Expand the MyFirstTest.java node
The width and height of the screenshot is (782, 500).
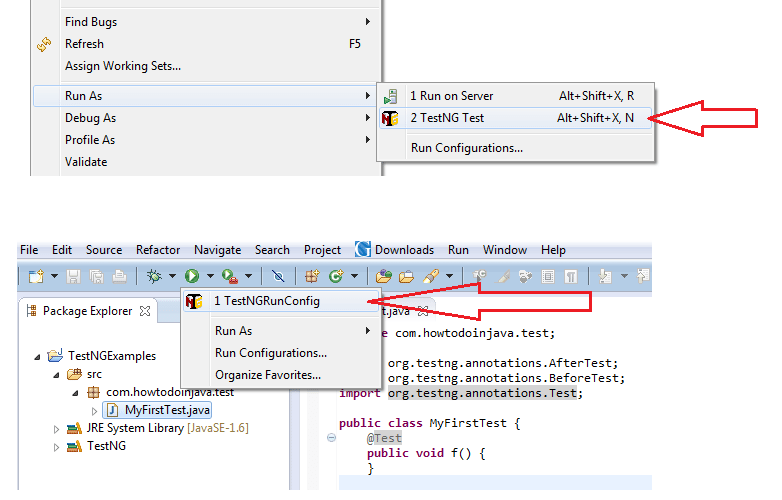94,411
